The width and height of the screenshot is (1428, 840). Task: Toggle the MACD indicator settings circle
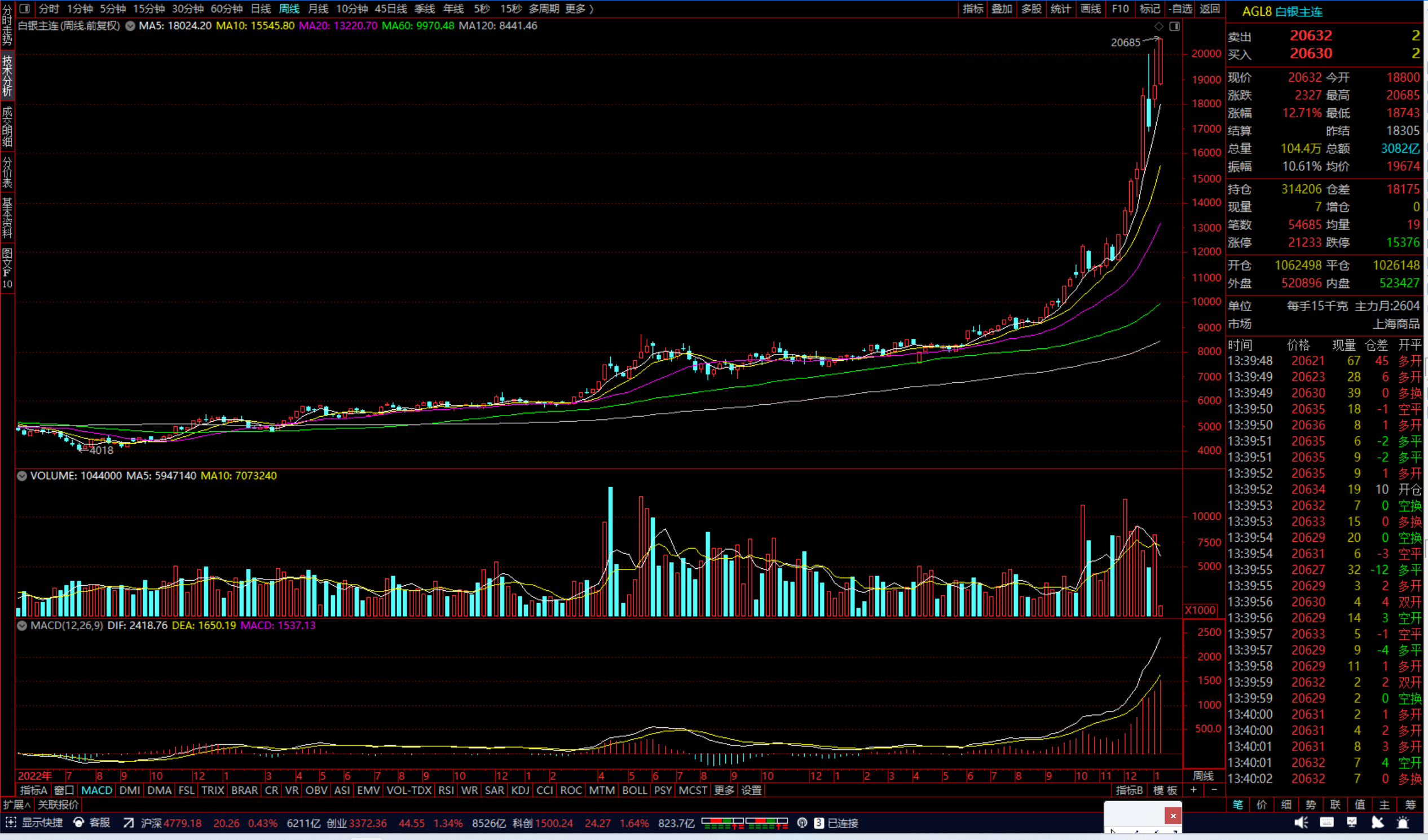tap(22, 626)
